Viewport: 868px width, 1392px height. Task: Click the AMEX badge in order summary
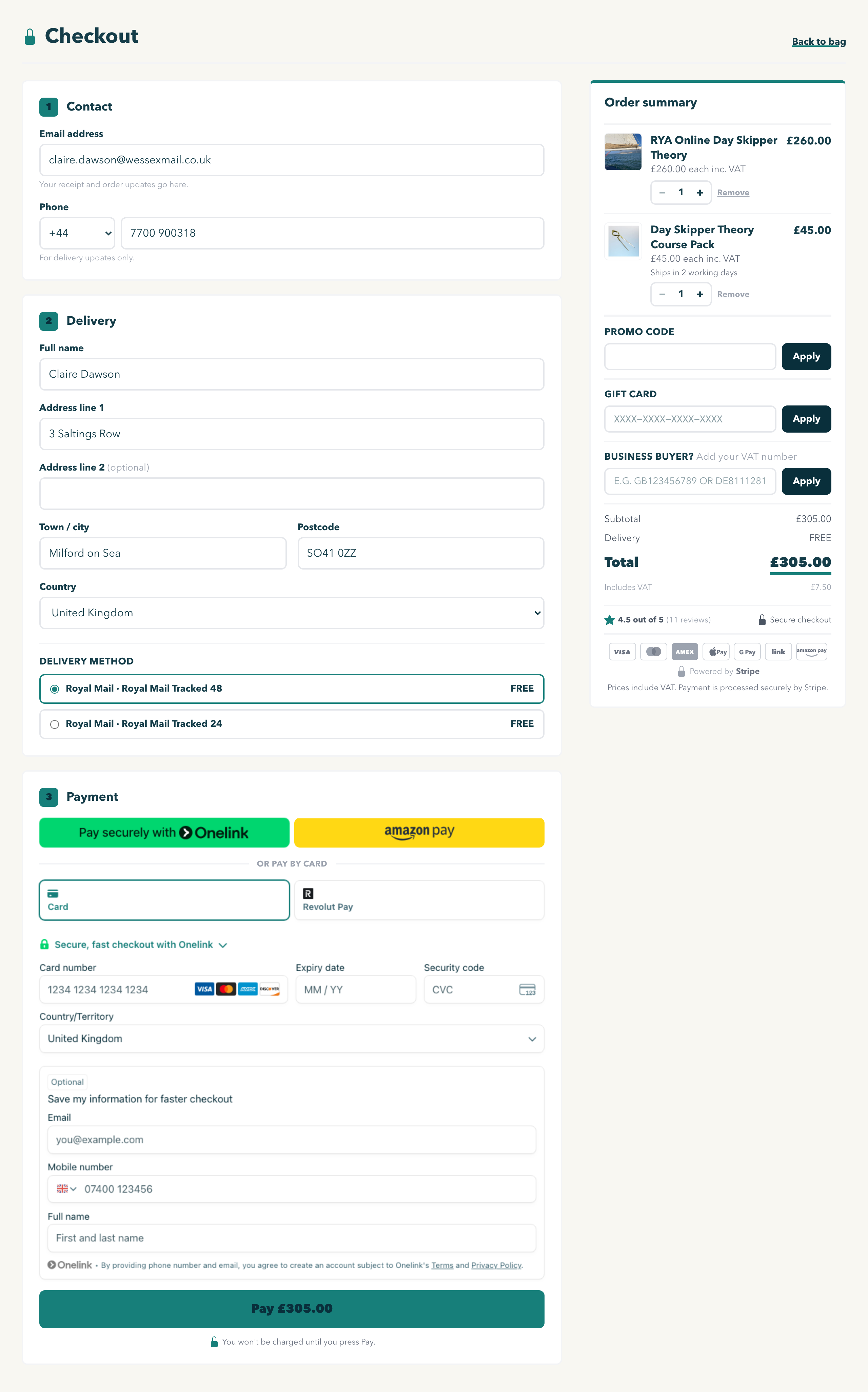click(684, 652)
